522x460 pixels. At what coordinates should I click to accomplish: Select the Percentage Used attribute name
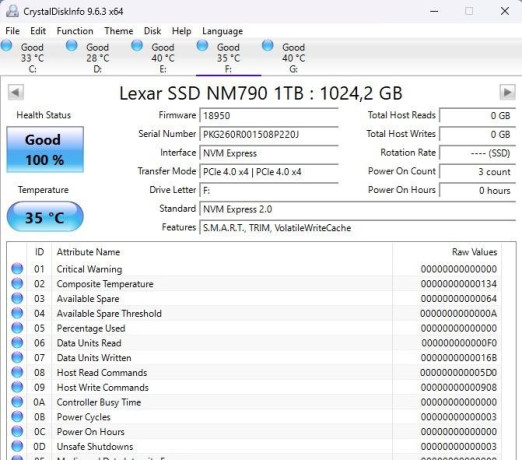tap(91, 328)
